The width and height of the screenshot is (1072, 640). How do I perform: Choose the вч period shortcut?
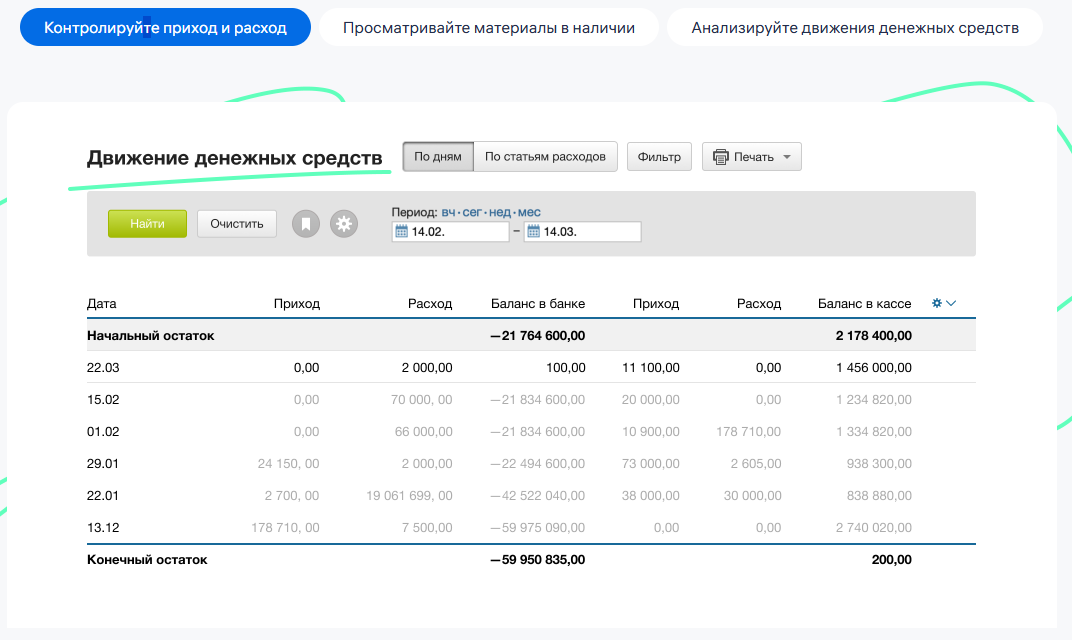pyautogui.click(x=448, y=212)
